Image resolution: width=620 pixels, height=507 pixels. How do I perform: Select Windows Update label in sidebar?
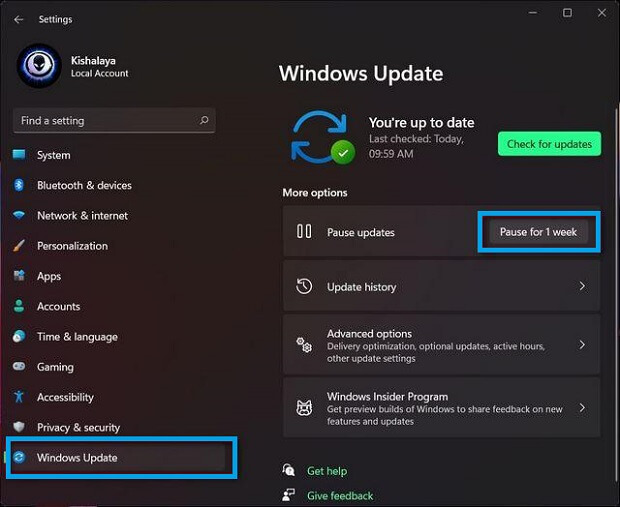(77, 458)
